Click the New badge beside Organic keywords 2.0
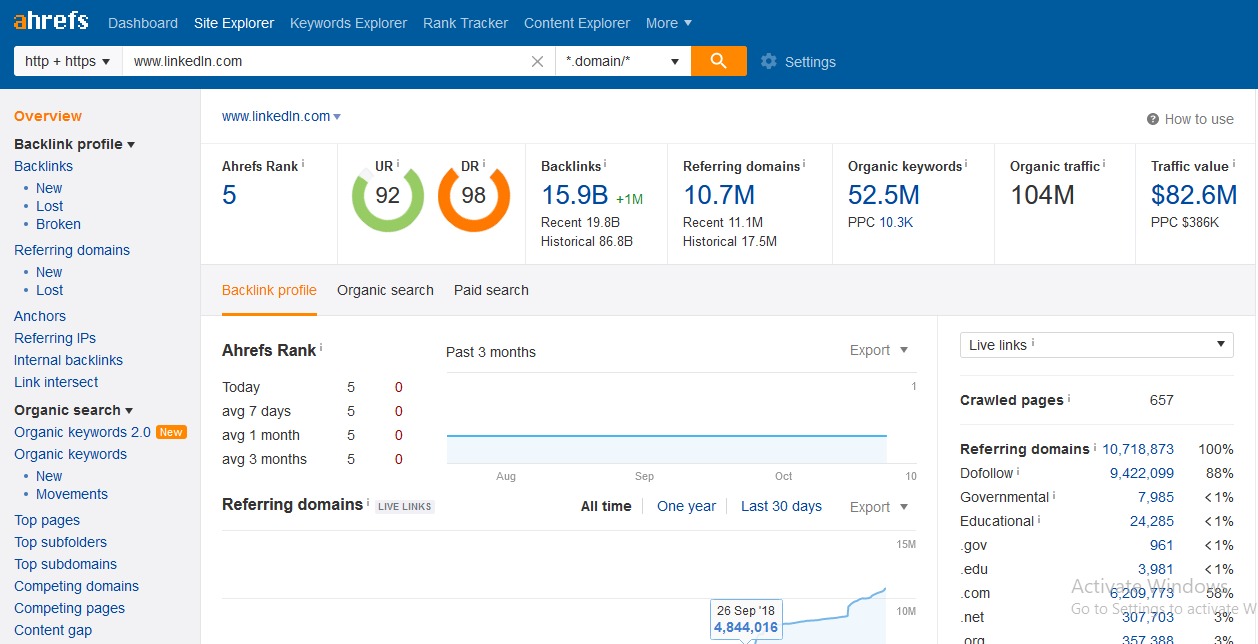 [x=170, y=431]
